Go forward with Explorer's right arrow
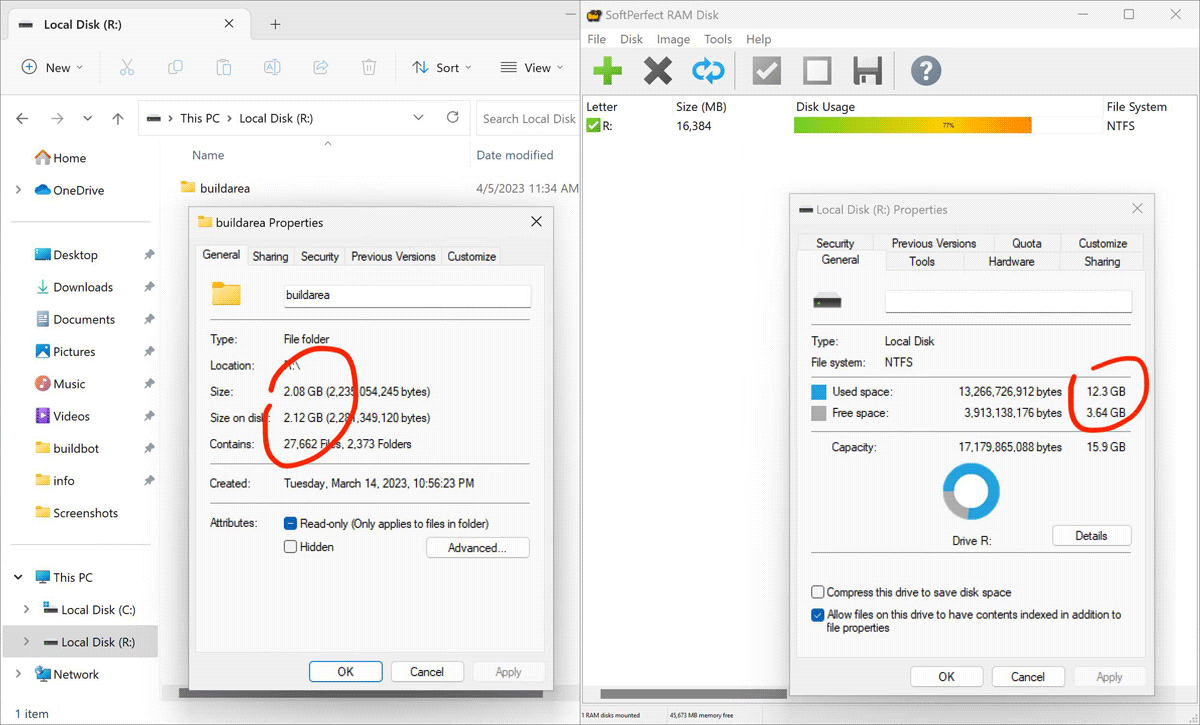This screenshot has height=725, width=1200. [57, 118]
